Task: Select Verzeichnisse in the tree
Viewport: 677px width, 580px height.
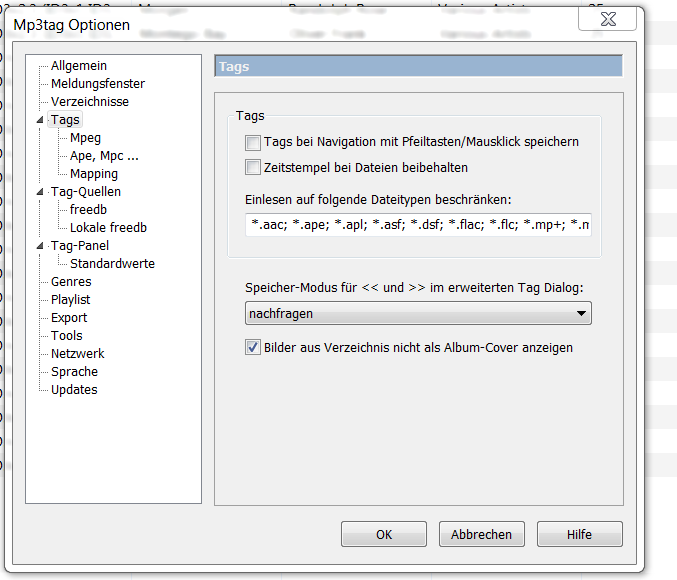Action: click(90, 102)
